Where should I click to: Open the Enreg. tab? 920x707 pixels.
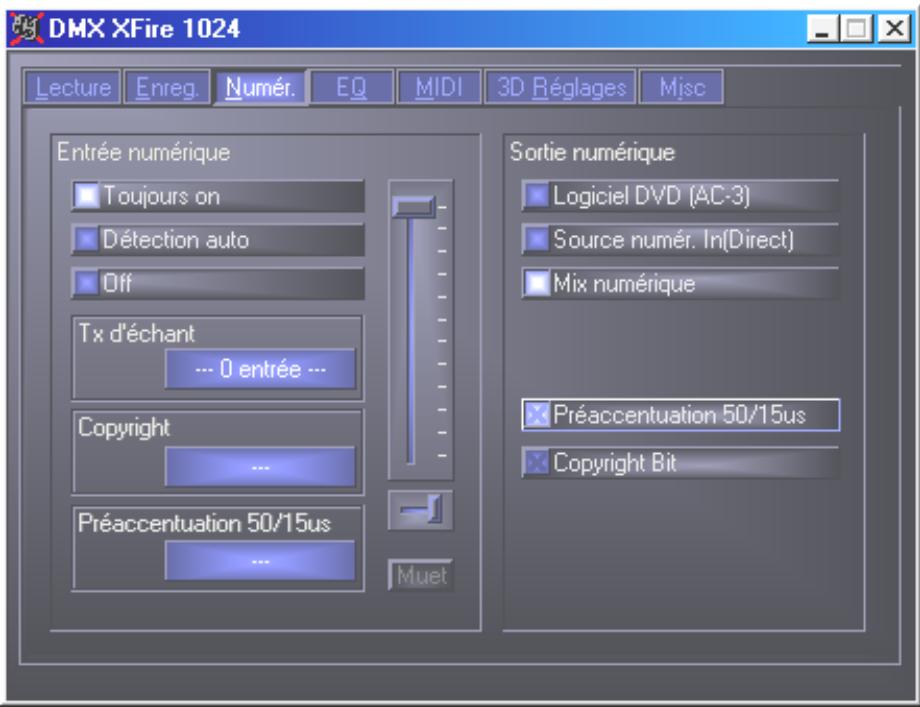click(167, 87)
